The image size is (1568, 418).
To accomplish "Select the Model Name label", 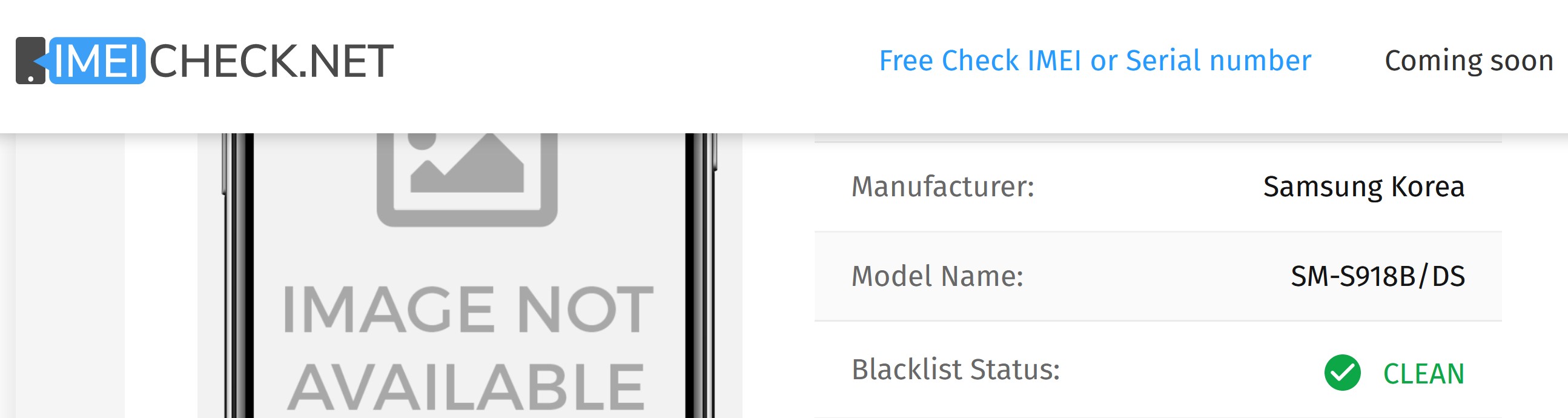I will coord(938,276).
